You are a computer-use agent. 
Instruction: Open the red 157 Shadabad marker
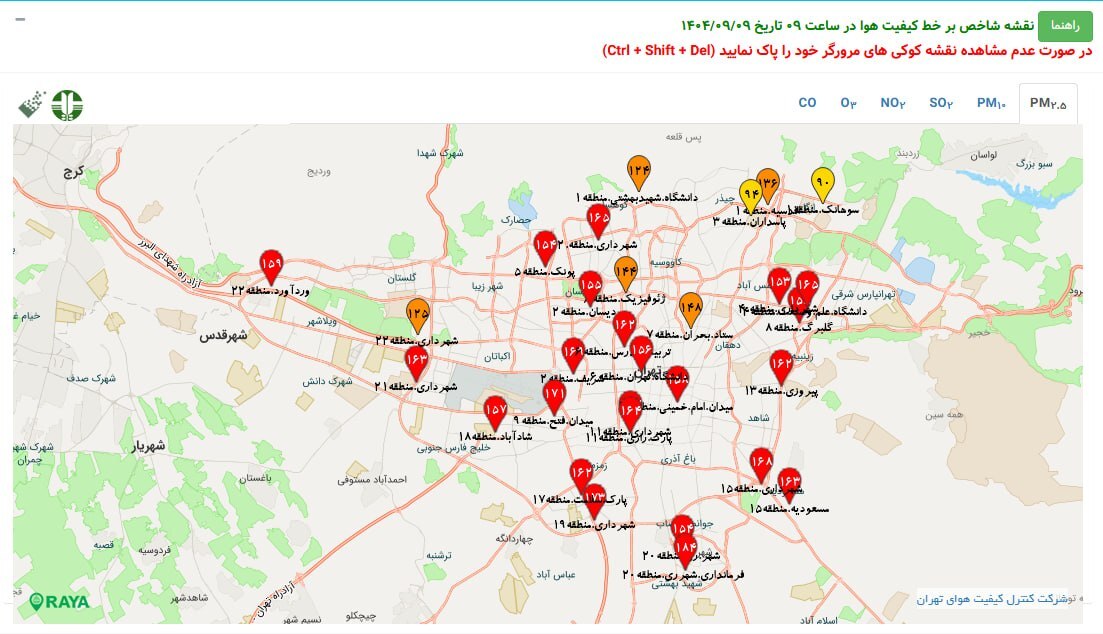[x=495, y=410]
